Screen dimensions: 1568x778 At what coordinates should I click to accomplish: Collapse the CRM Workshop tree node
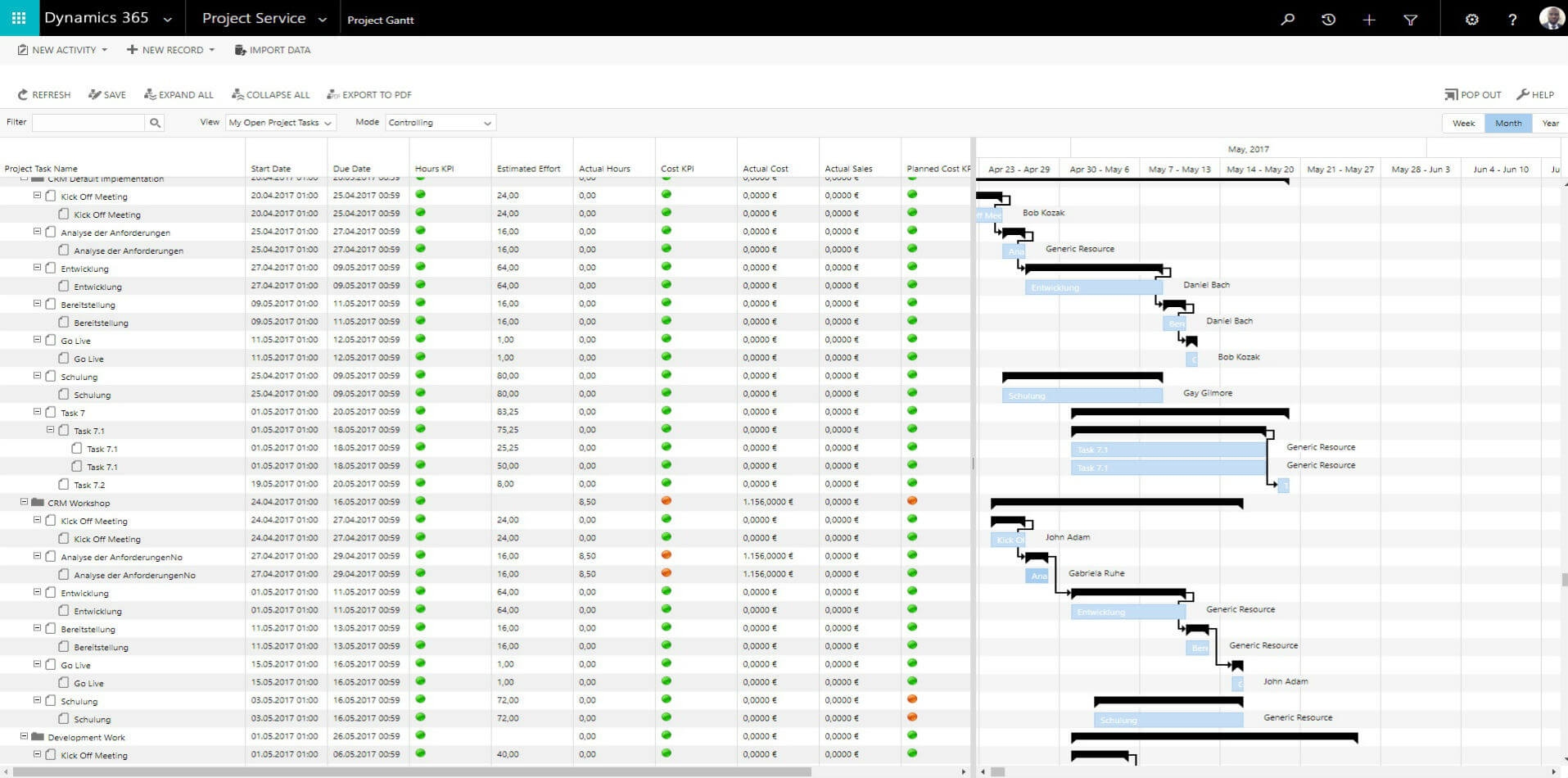tap(25, 502)
